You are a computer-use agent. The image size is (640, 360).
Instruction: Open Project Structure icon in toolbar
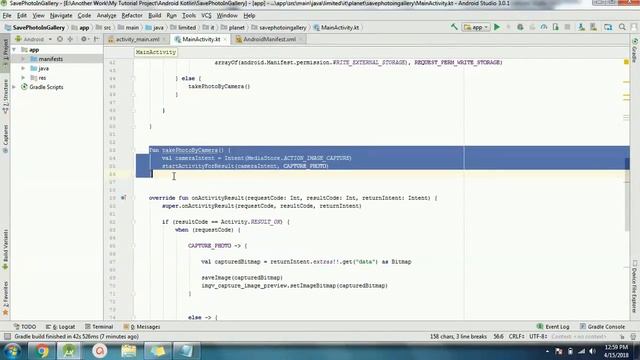click(x=608, y=27)
